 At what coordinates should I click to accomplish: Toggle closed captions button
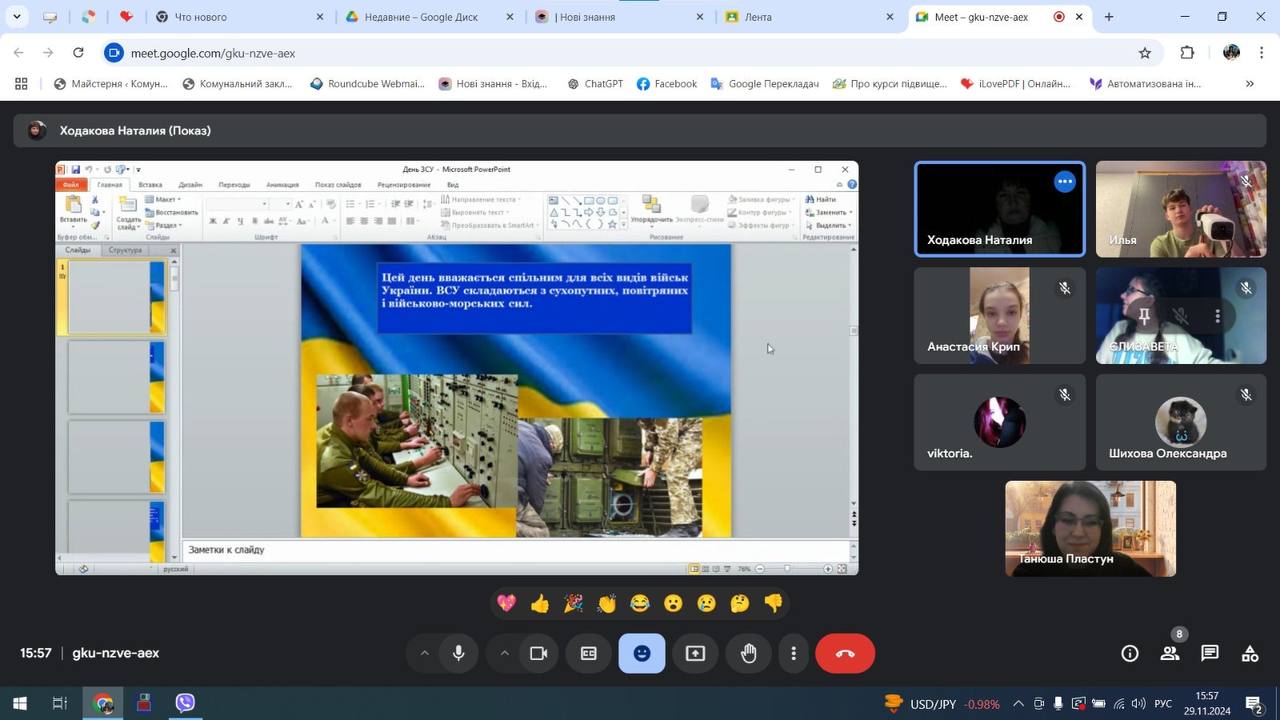589,653
